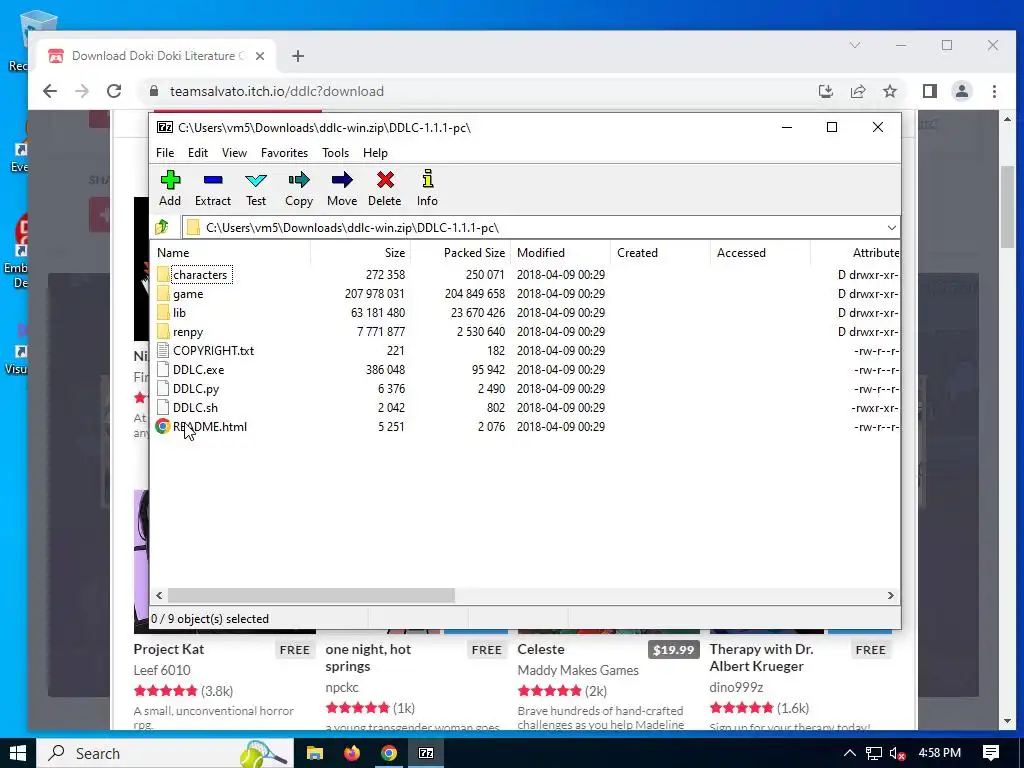Open the View menu in 7-Zip
1024x768 pixels.
coord(234,153)
